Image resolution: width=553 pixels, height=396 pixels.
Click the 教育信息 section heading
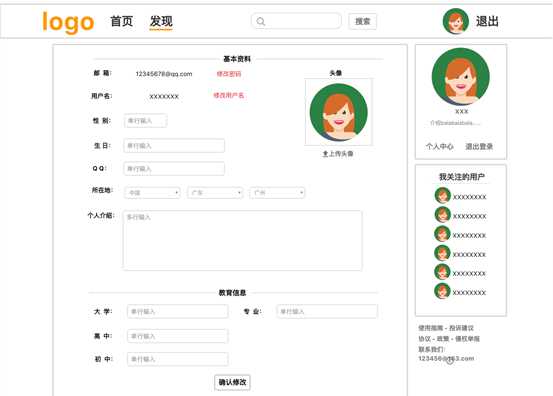[x=232, y=293]
